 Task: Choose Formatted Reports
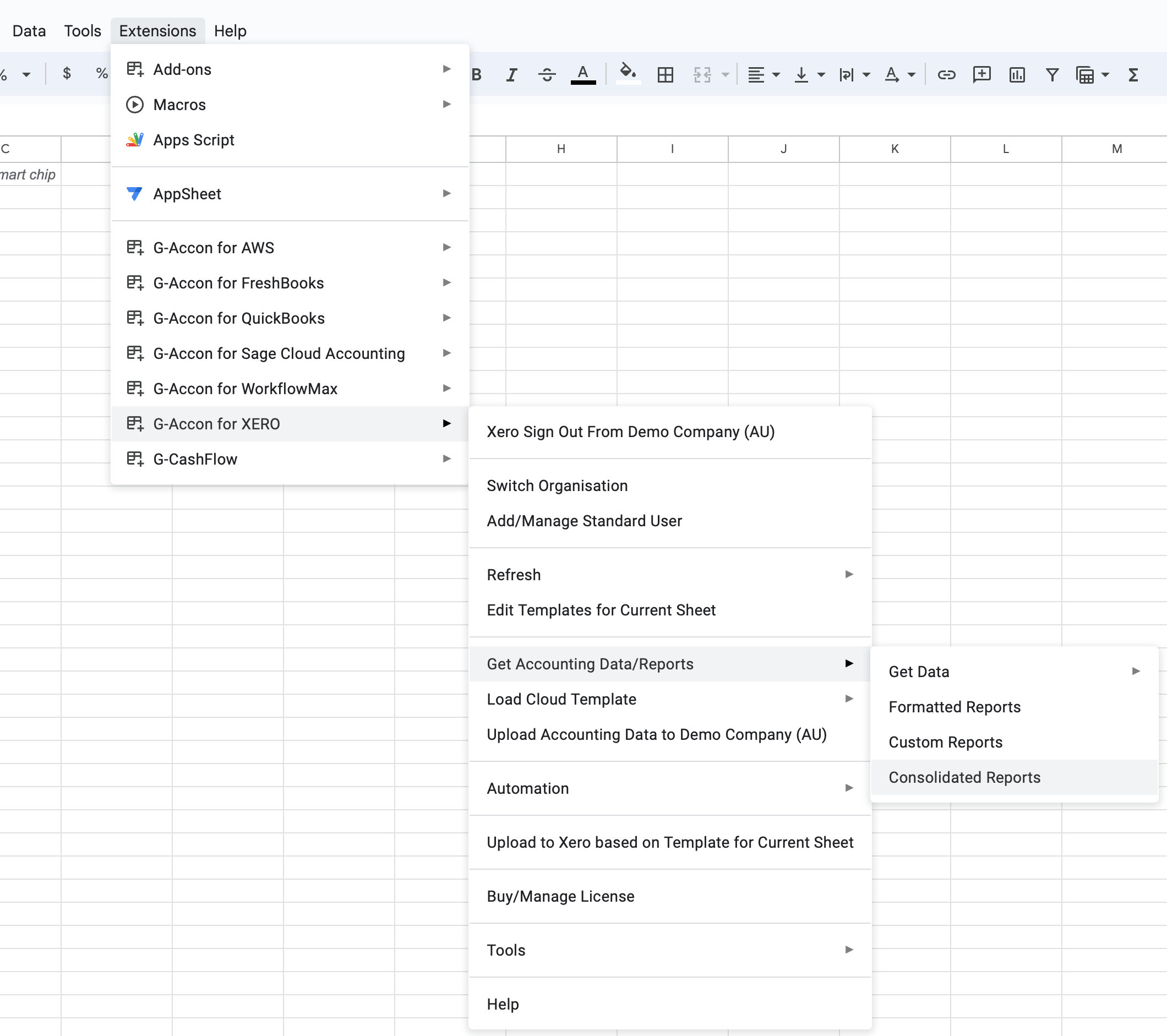coord(1015,707)
